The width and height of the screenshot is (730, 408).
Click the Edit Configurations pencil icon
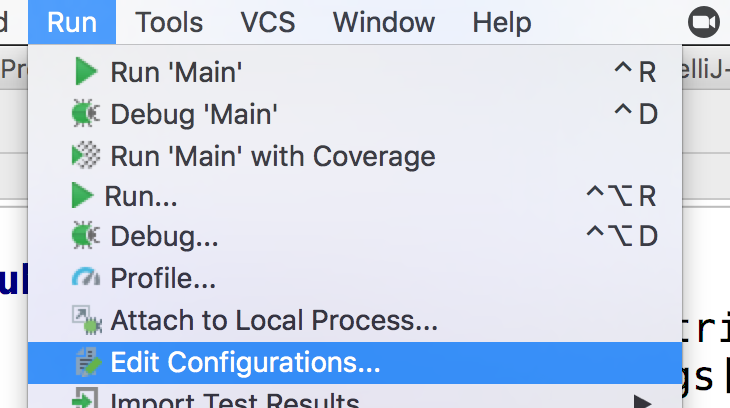[x=88, y=362]
